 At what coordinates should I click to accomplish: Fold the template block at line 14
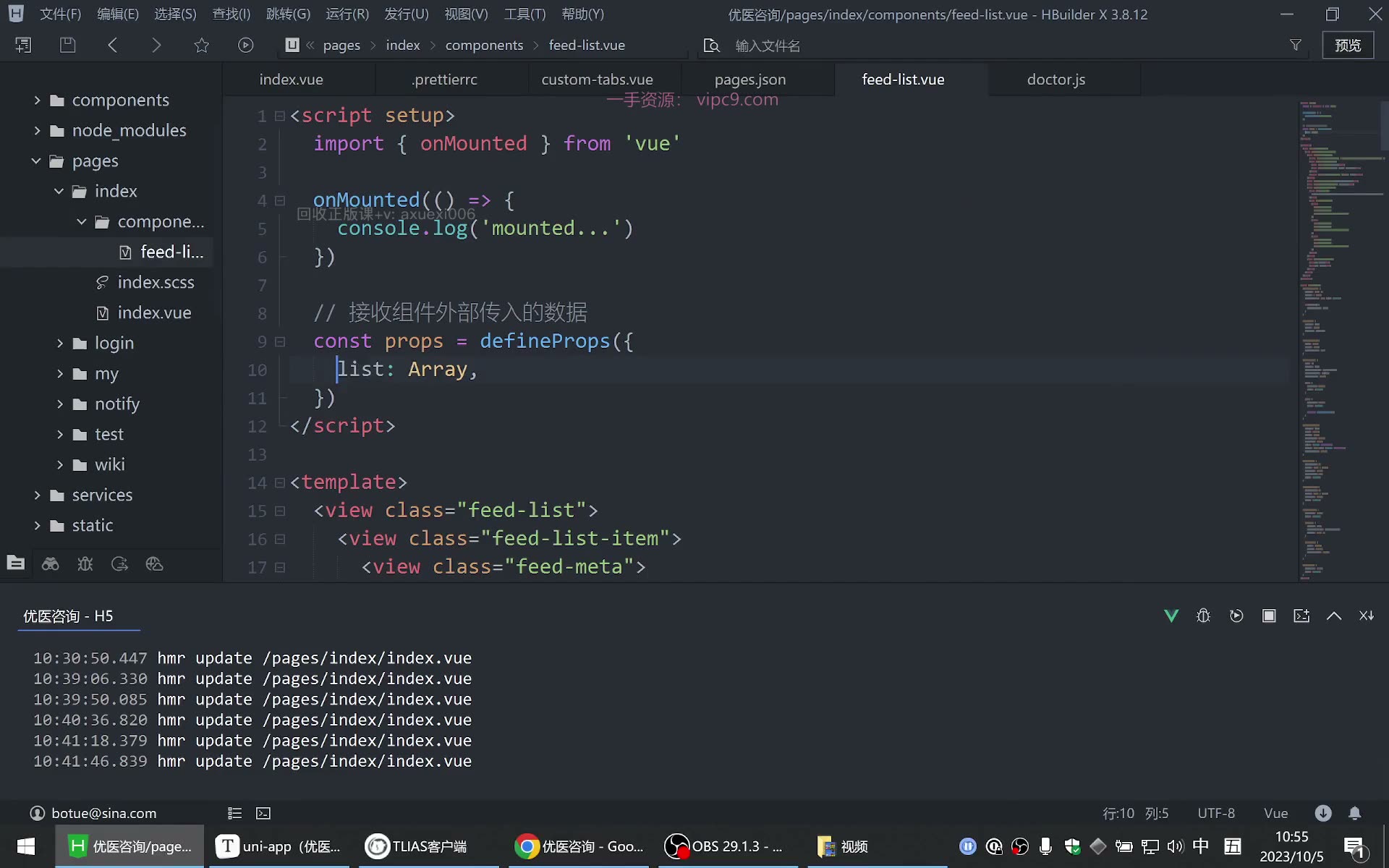click(280, 482)
